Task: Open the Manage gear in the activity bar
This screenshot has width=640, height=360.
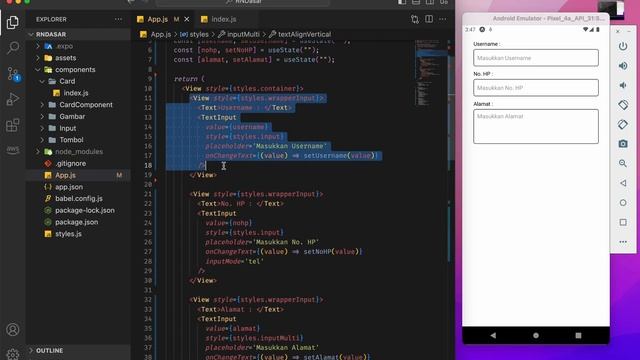Action: point(13,354)
